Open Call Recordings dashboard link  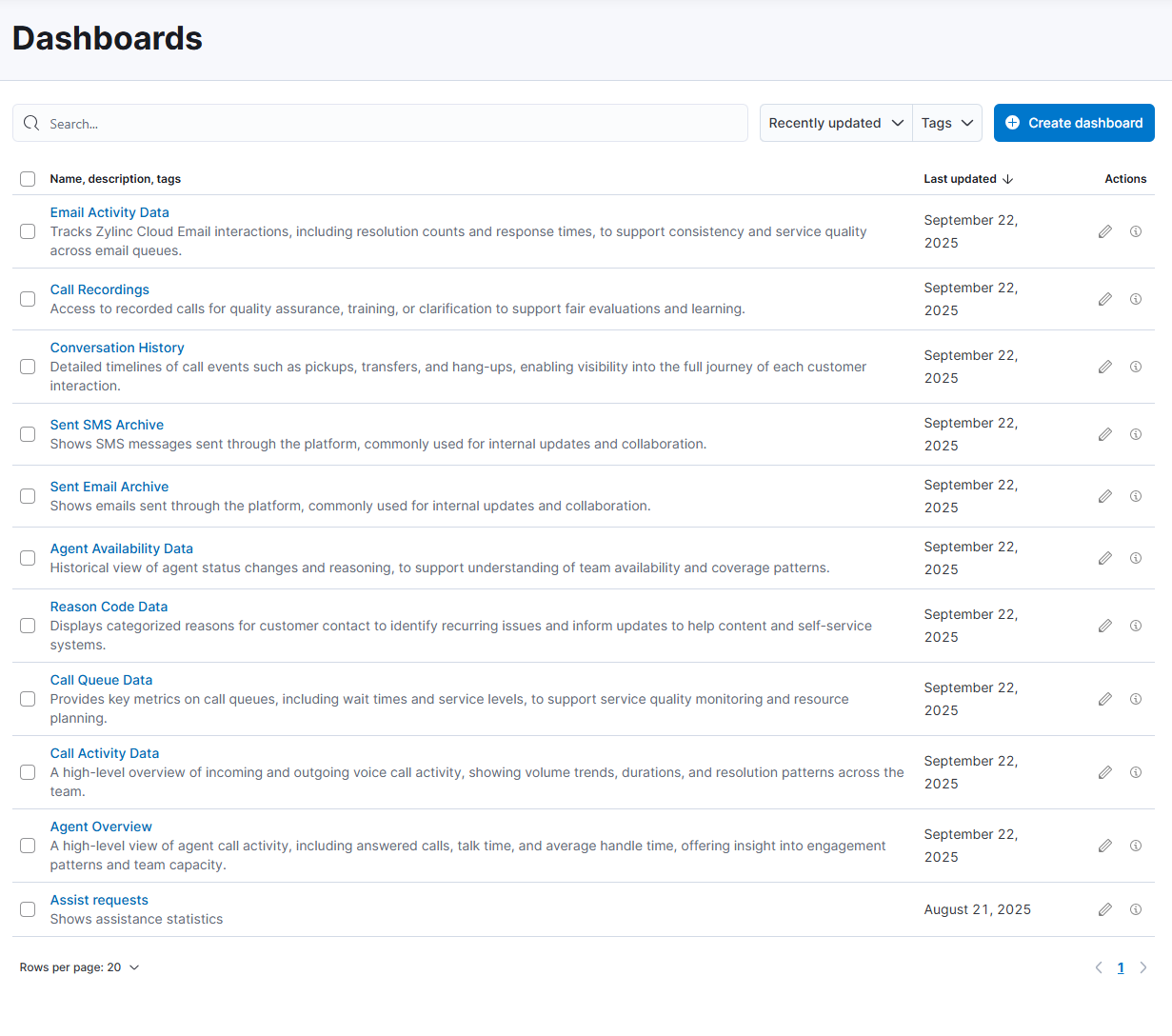coord(100,289)
